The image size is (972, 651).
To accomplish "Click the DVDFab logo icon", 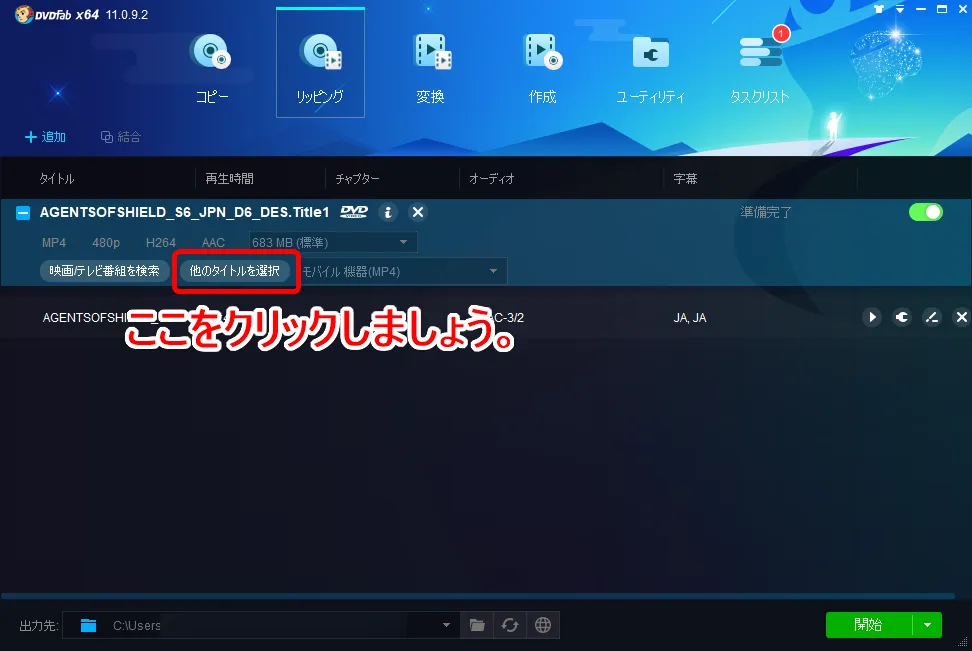I will 24,14.
